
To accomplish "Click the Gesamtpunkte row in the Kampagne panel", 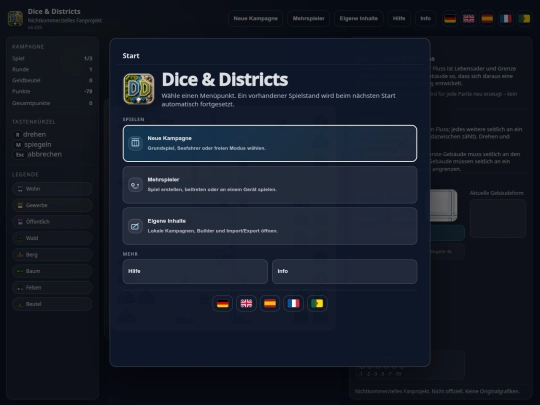I will [x=52, y=103].
